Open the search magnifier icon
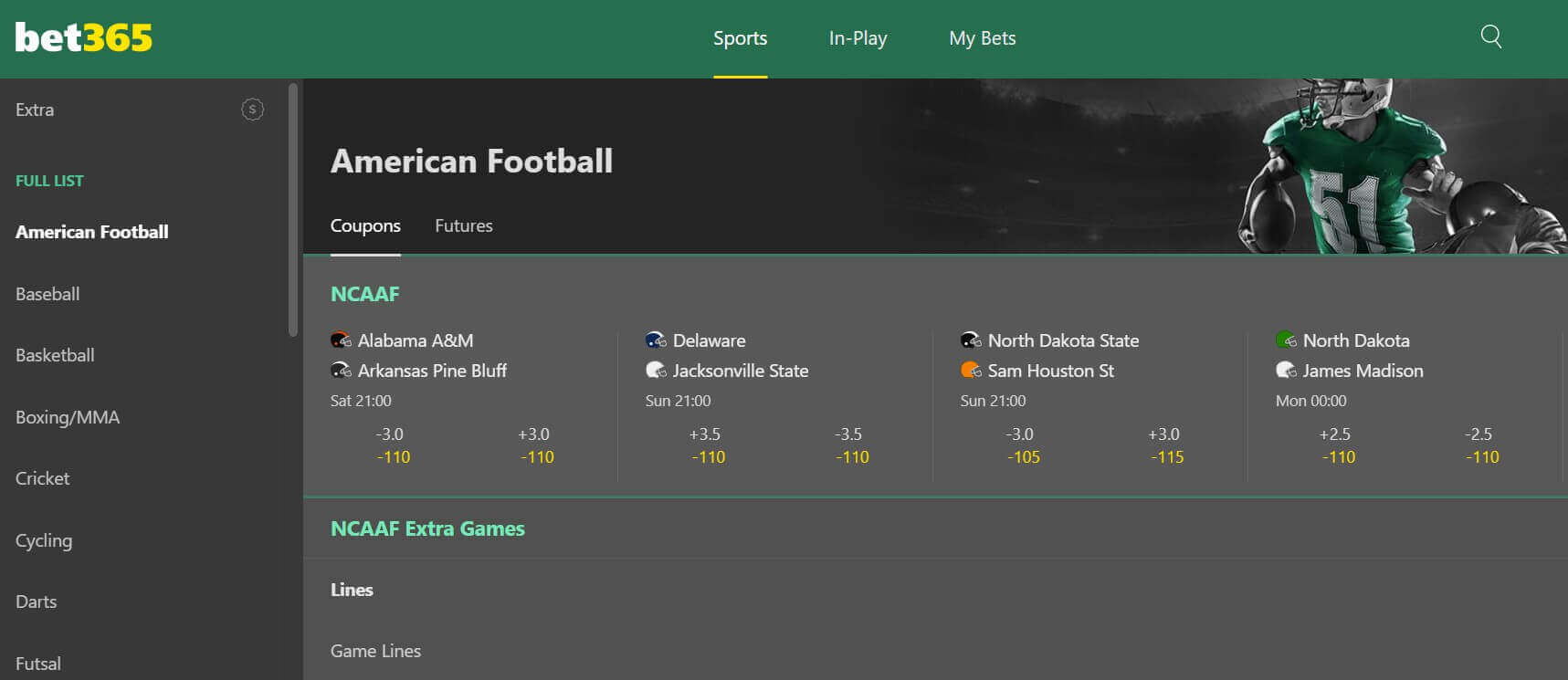Screen dimensions: 1568x680 1491,37
